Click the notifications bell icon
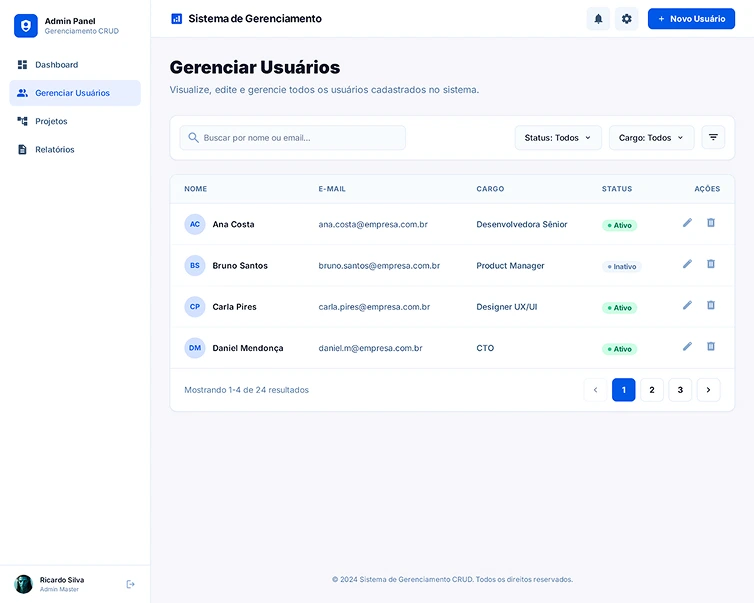 [x=598, y=19]
